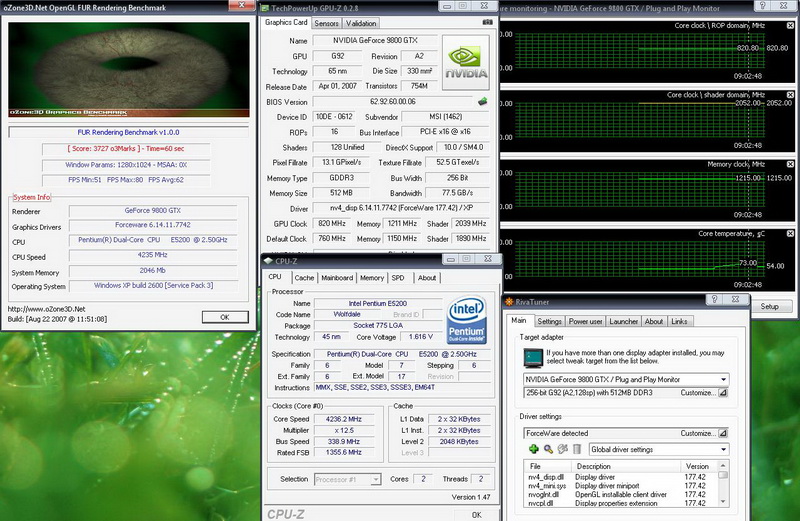The image size is (800, 521).
Task: Select the nv4_mini.sys row in driver list
Action: 620,486
